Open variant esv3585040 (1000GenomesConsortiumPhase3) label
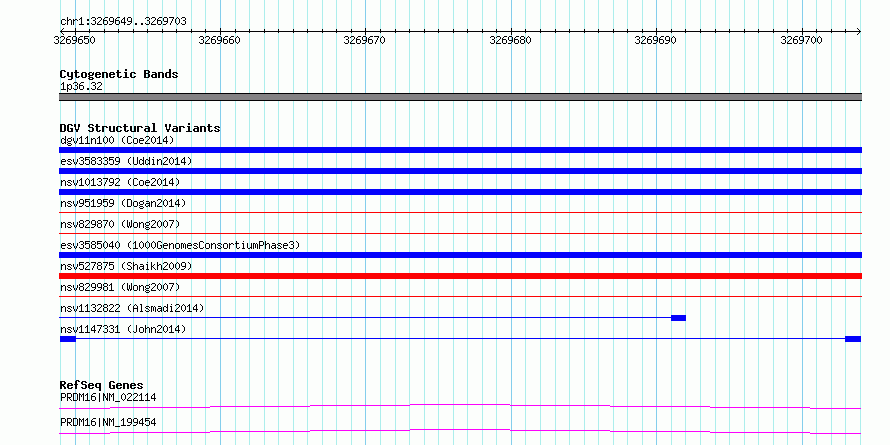Image resolution: width=890 pixels, height=445 pixels. (x=180, y=245)
